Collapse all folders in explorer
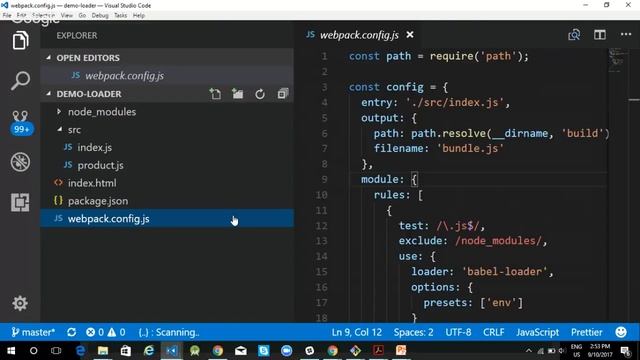Image resolution: width=640 pixels, height=360 pixels. pos(283,94)
